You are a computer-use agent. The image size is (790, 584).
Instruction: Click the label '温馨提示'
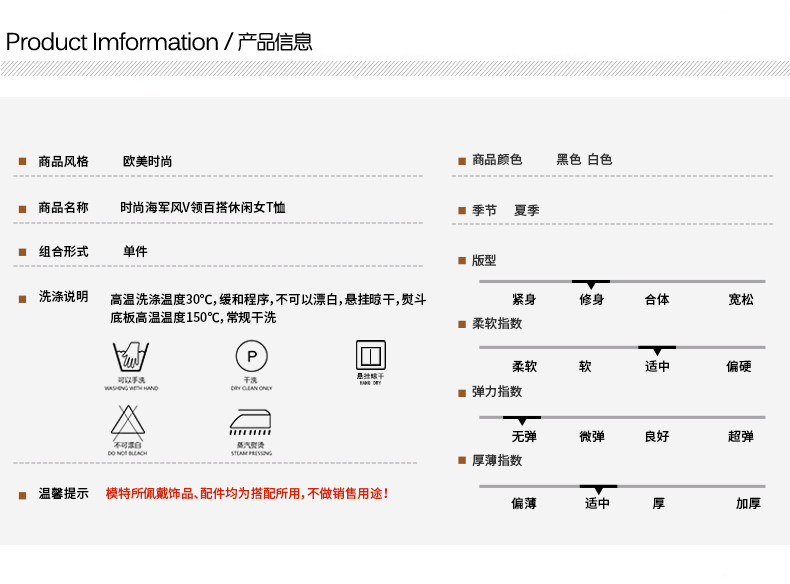point(63,494)
